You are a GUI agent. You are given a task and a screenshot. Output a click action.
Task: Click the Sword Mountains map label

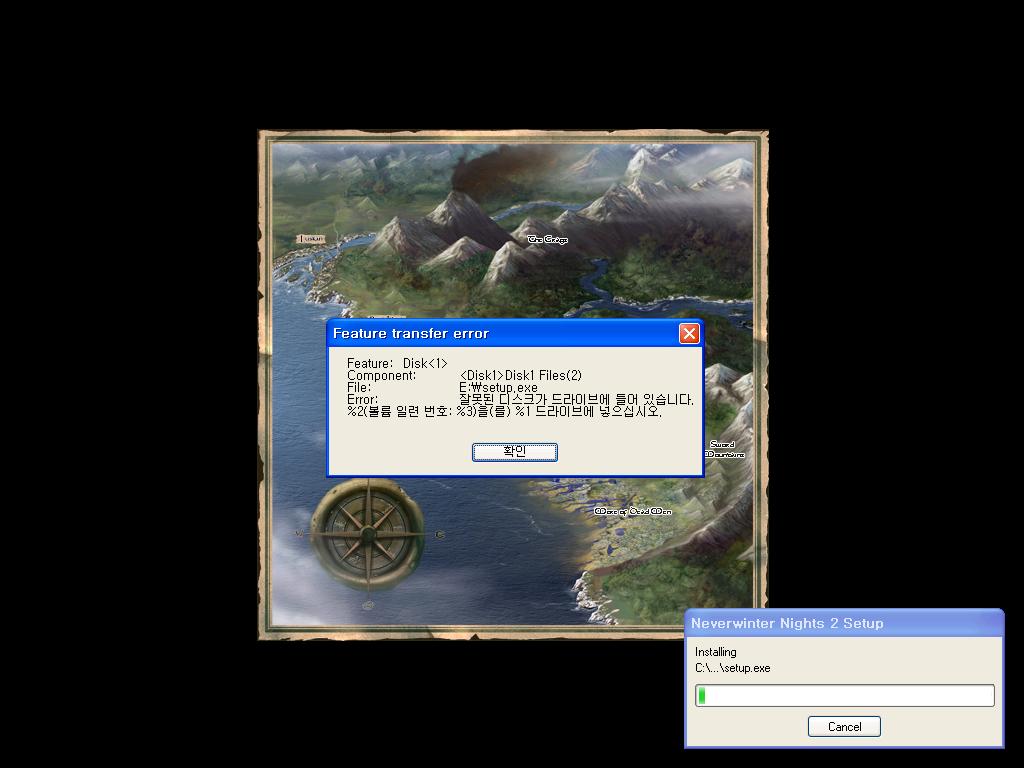coord(724,449)
